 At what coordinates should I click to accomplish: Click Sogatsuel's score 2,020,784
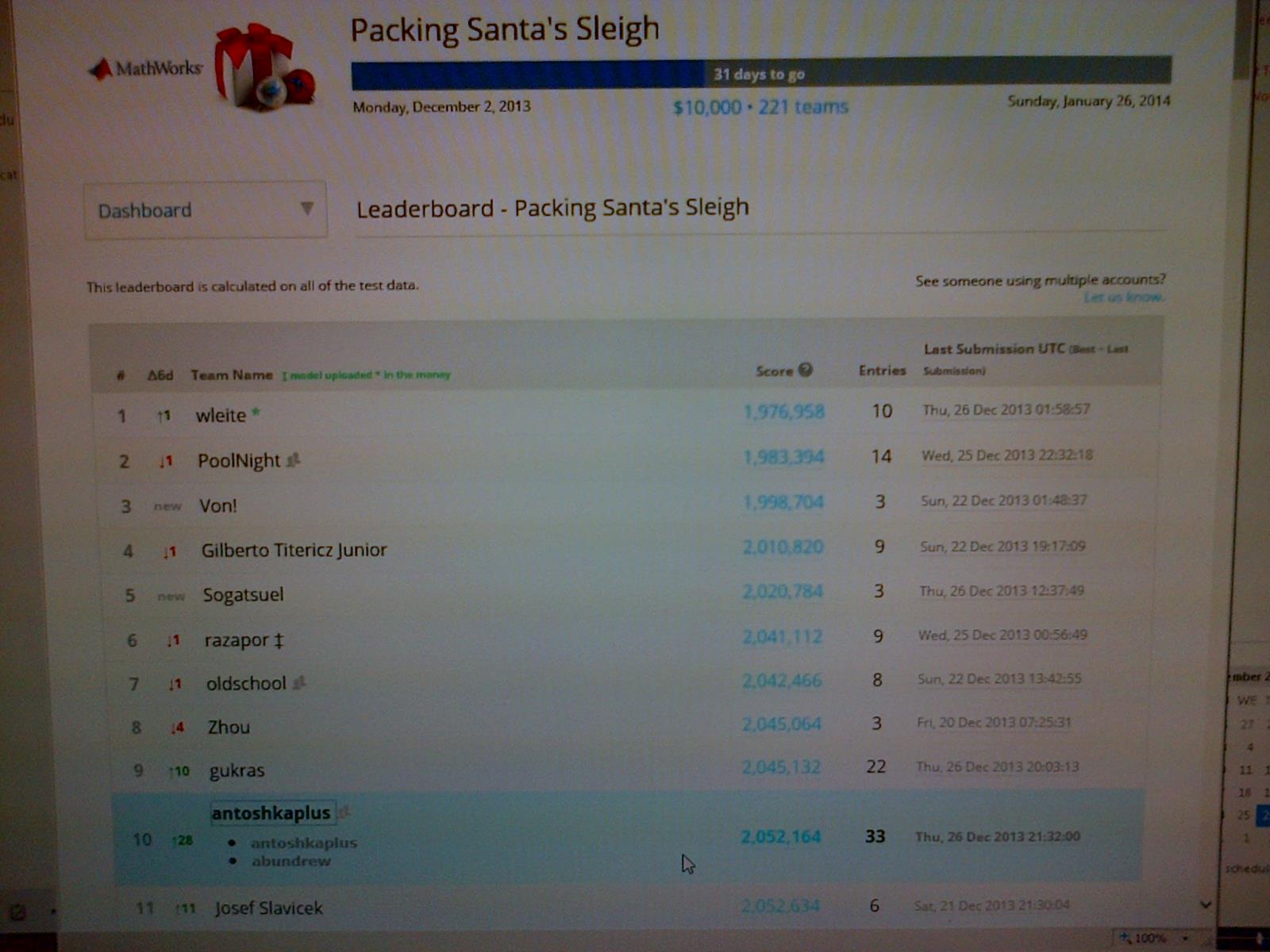coord(783,592)
